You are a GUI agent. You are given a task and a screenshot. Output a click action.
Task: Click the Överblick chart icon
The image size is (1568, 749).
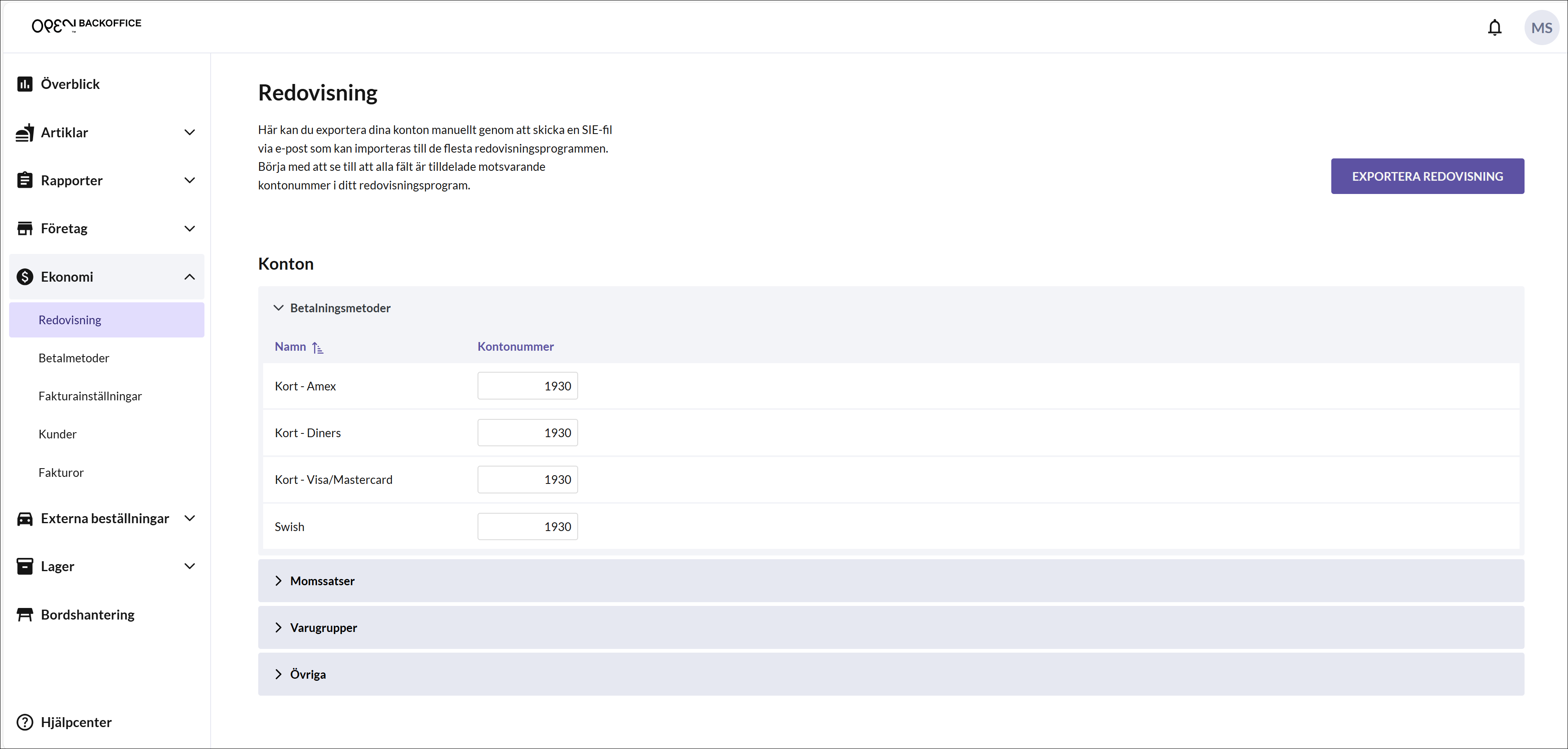[25, 84]
